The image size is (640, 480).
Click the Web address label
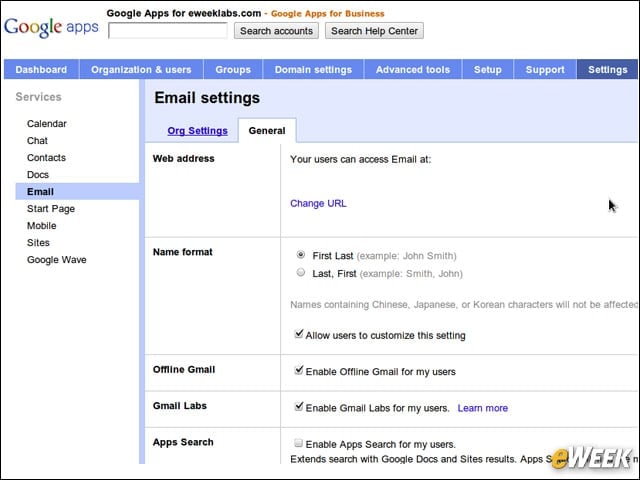click(183, 158)
